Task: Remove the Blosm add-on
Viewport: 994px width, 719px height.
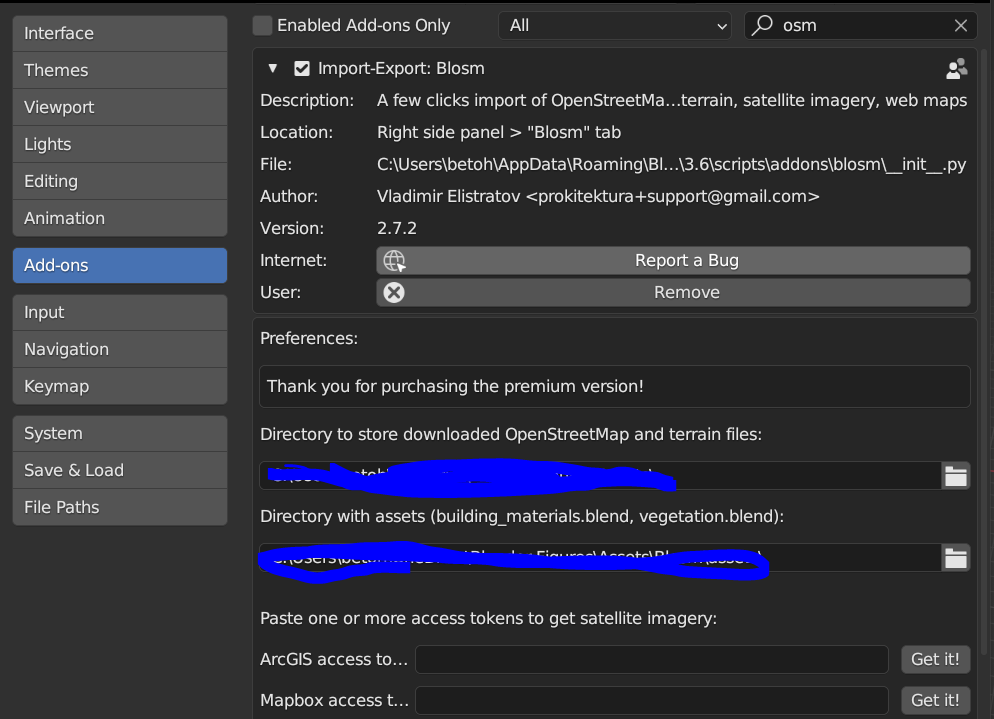Action: tap(686, 292)
